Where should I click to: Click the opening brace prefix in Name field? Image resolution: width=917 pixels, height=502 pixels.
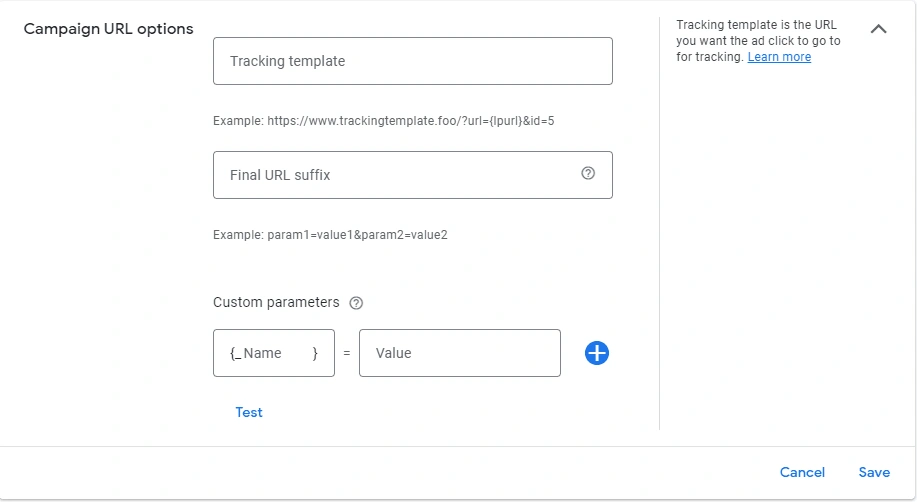[x=236, y=353]
